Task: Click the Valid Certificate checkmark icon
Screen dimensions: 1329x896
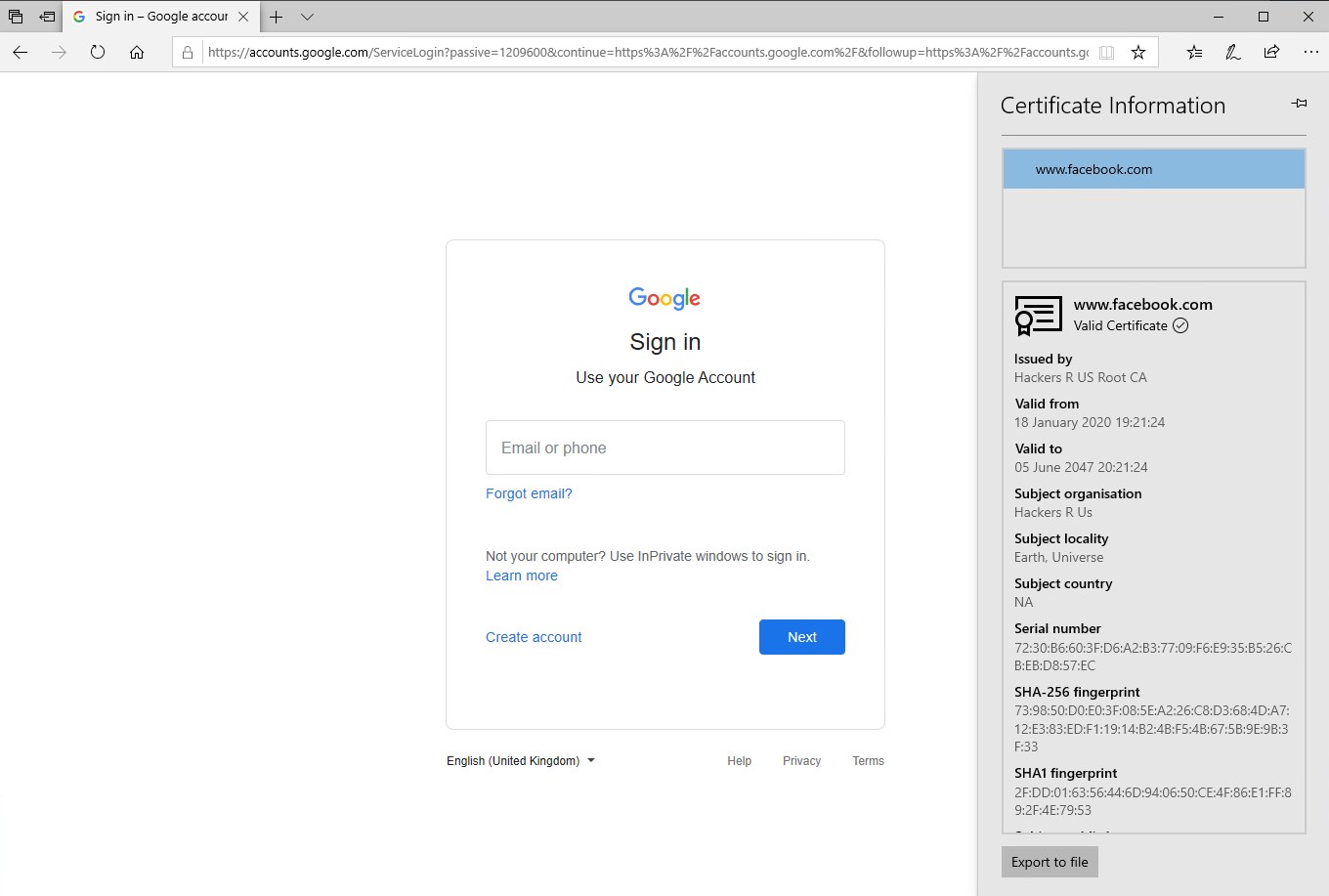Action: pos(1180,325)
